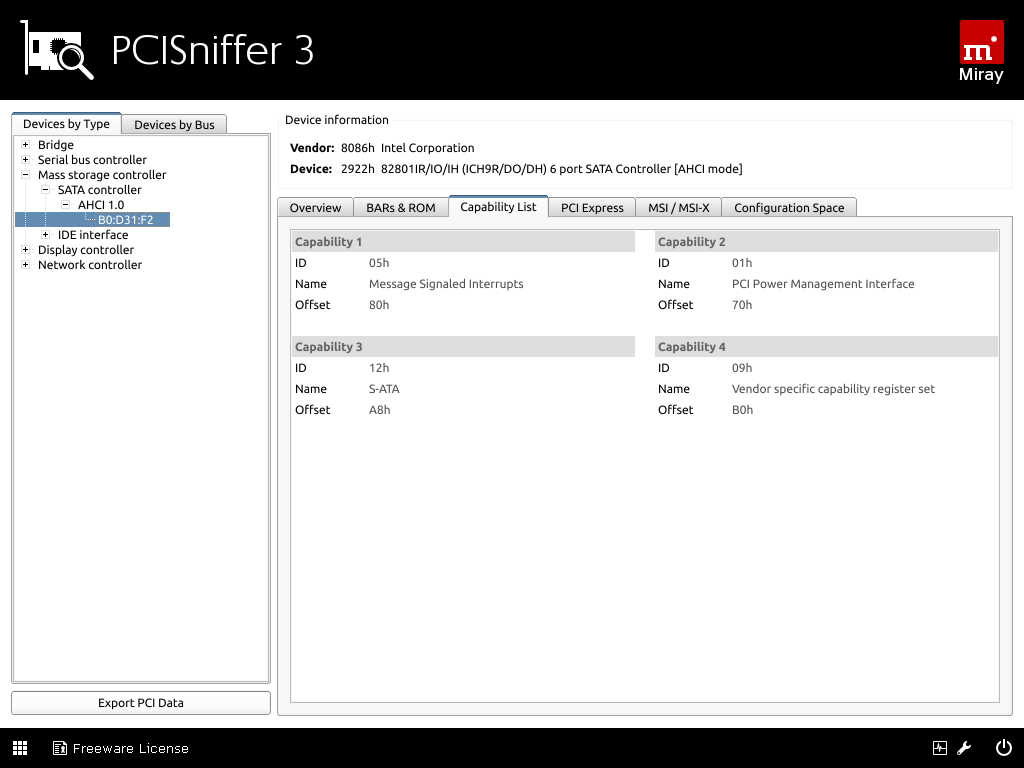Click the Message Signaled Interrupts name value

(x=446, y=284)
